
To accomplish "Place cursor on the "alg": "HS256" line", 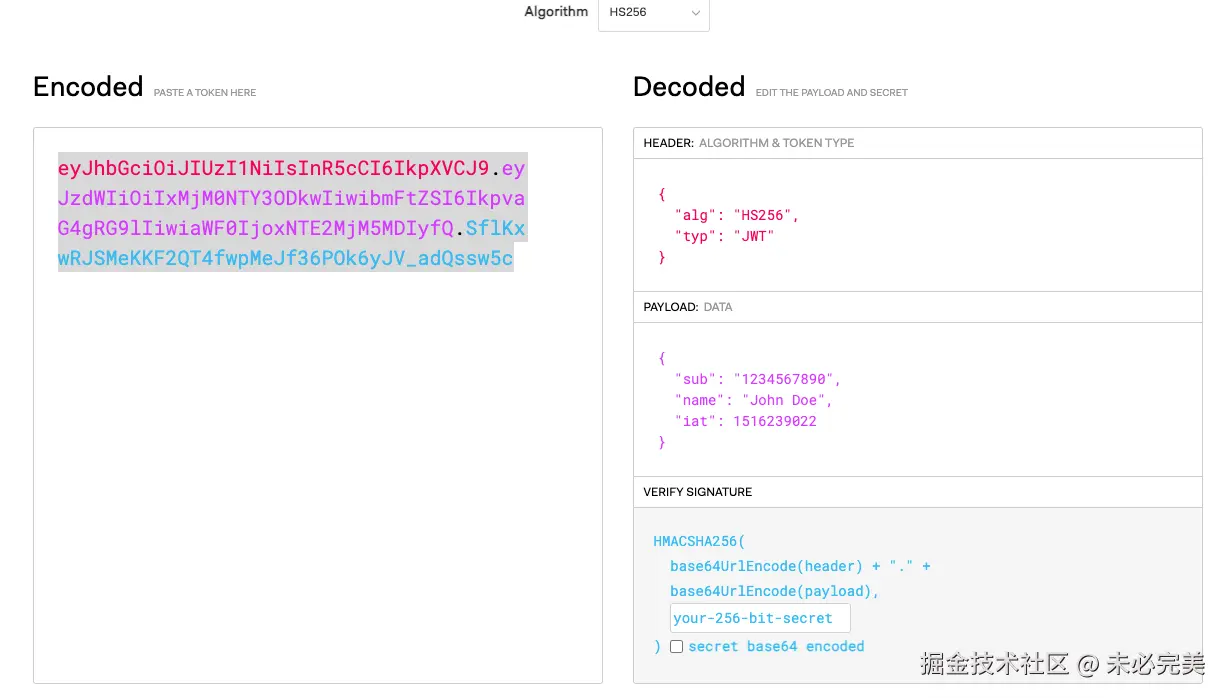I will [738, 215].
